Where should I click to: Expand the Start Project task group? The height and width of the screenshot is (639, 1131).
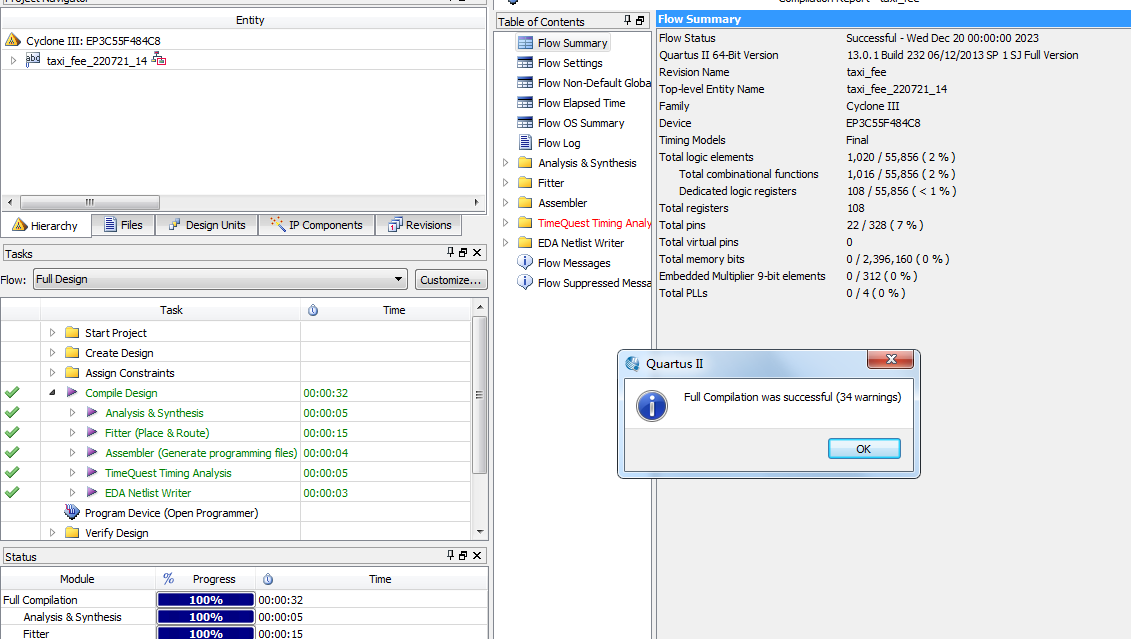tap(52, 332)
